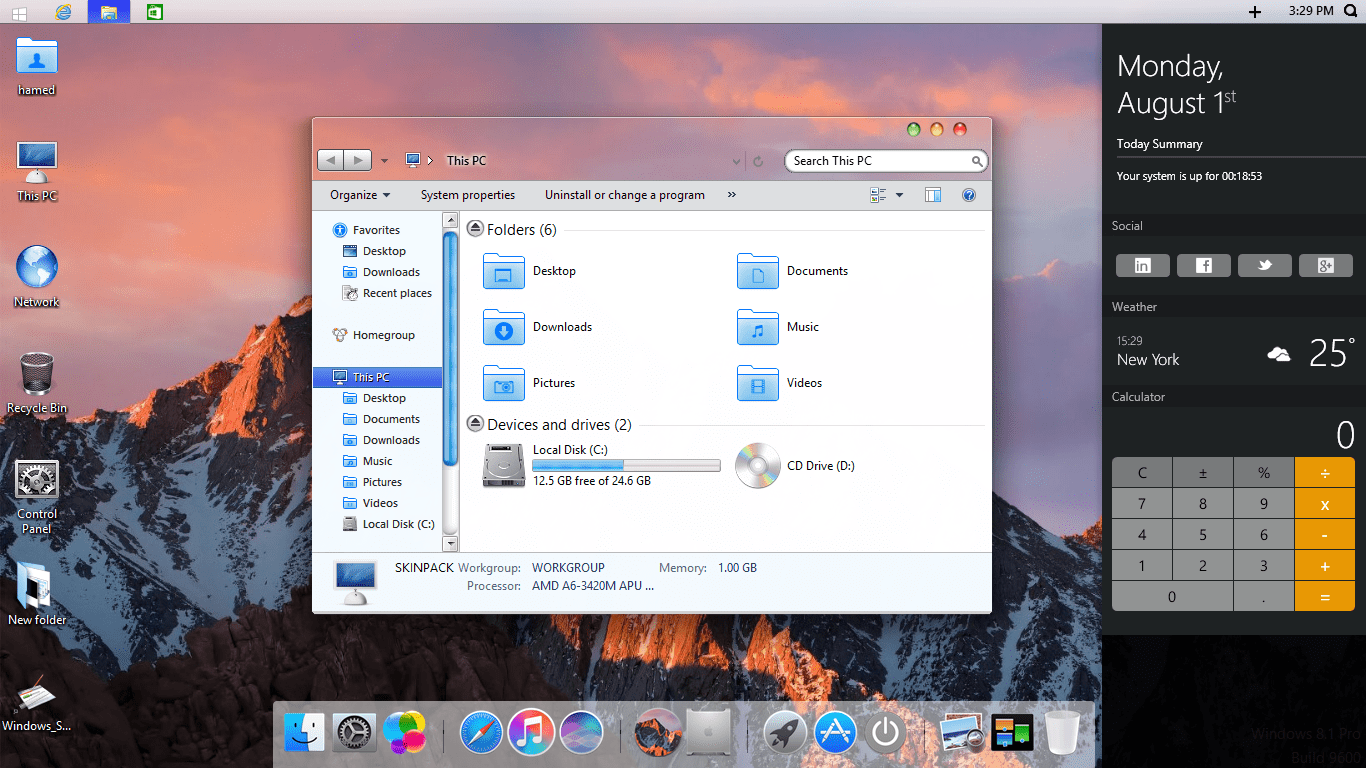Open help question mark in Explorer
1366x768 pixels.
click(968, 195)
